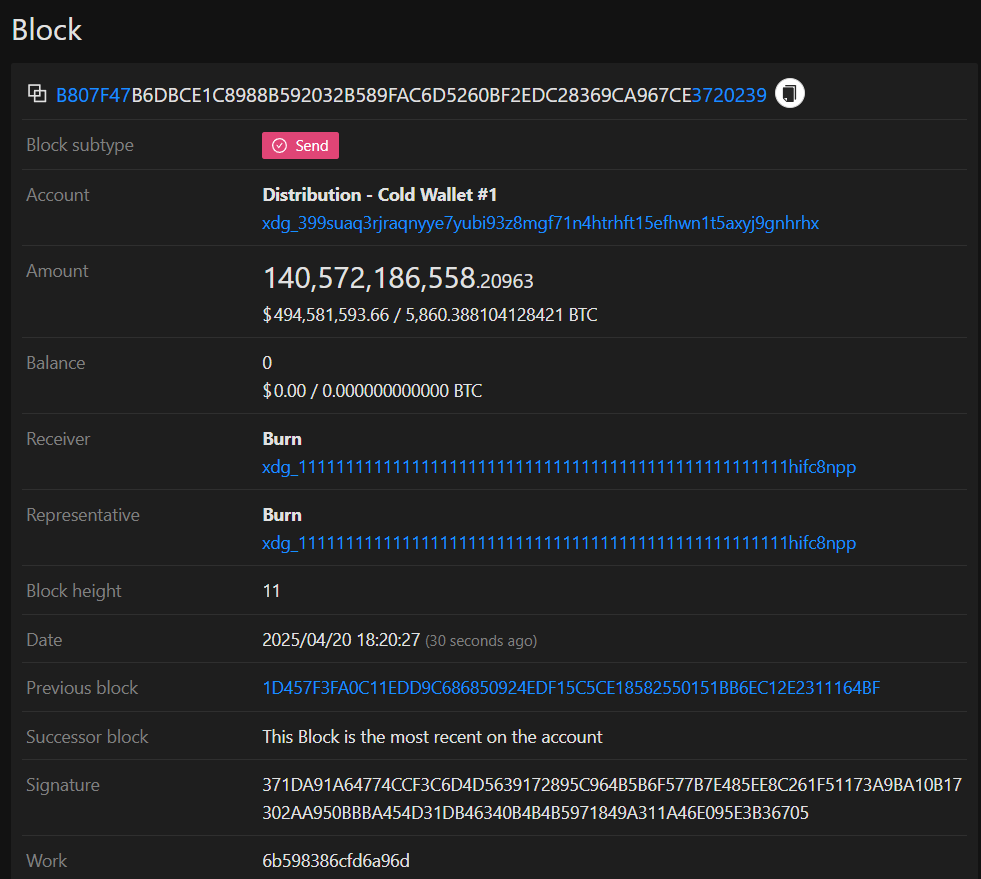Open the Representative burn address link
Viewport: 981px width, 879px height.
(x=558, y=543)
